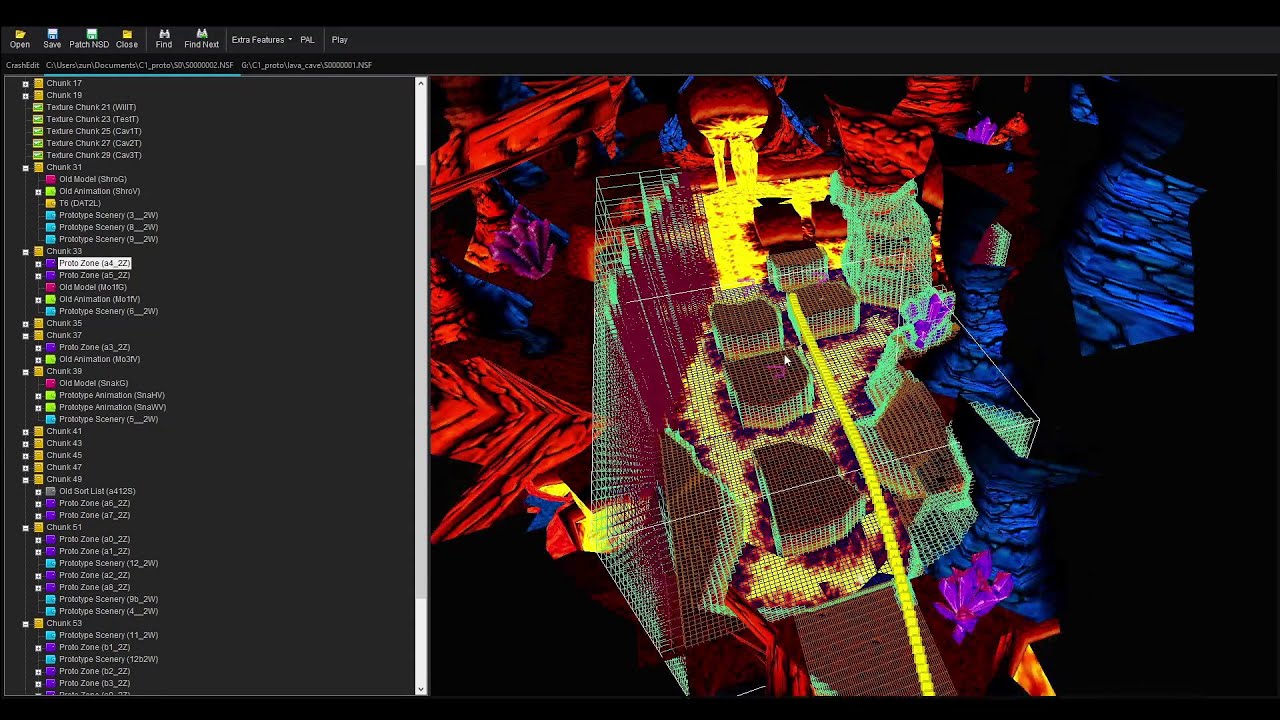The height and width of the screenshot is (720, 1280).
Task: Select the Proto Zone (a3_2Z) entry
Action: pyautogui.click(x=94, y=347)
